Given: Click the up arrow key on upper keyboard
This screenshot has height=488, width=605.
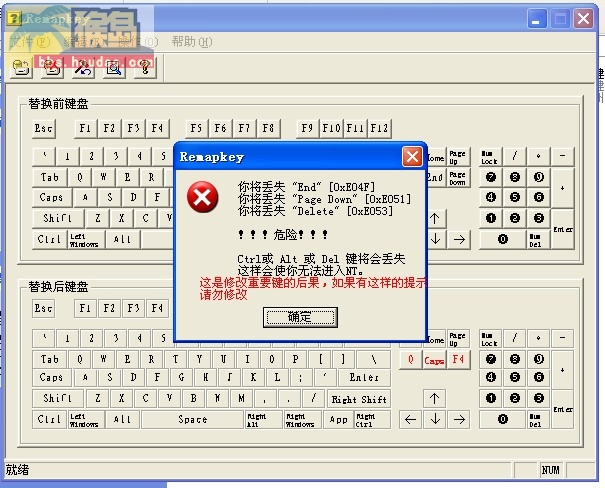Looking at the screenshot, I should click(436, 218).
